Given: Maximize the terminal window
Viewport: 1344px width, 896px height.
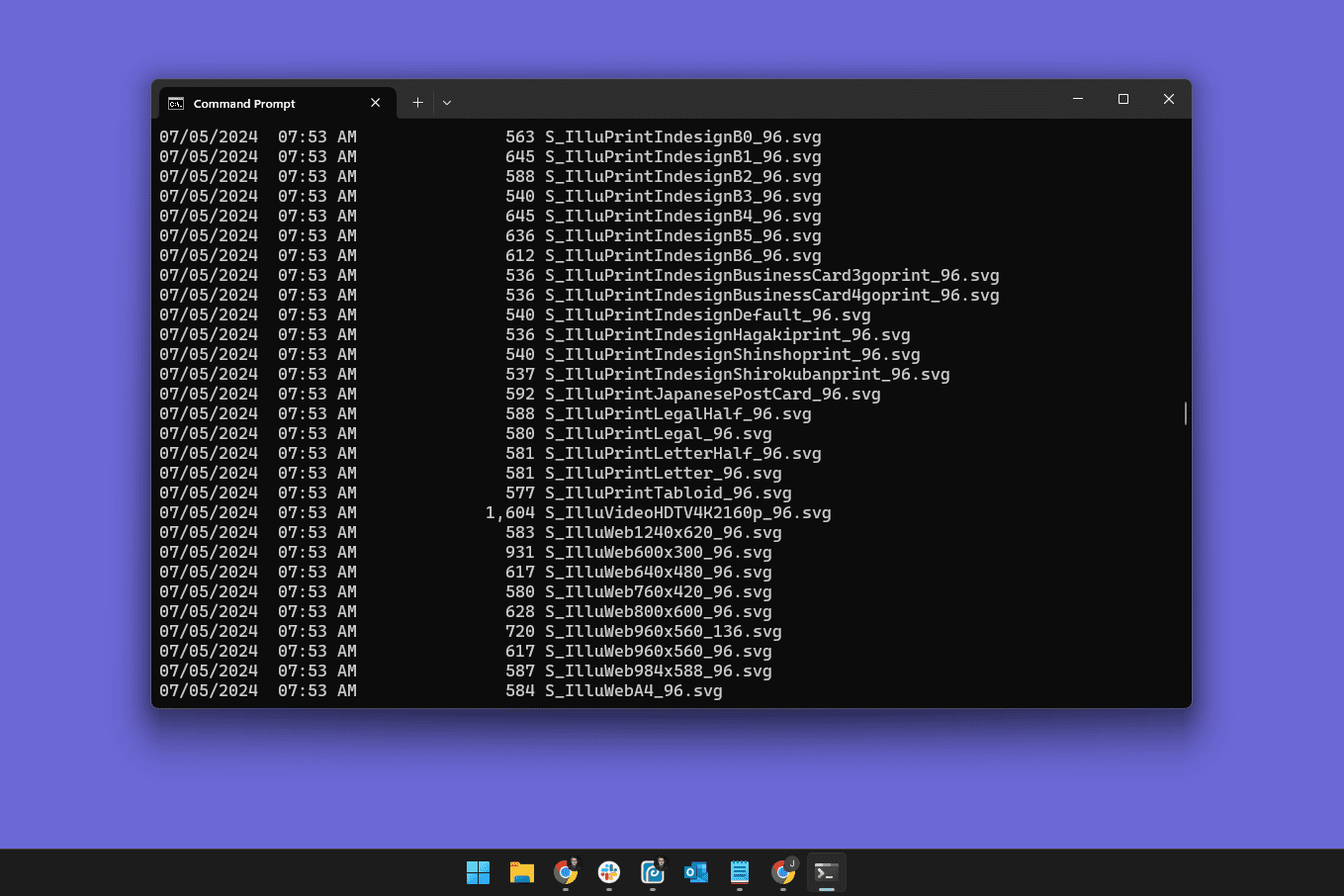Looking at the screenshot, I should pyautogui.click(x=1122, y=99).
